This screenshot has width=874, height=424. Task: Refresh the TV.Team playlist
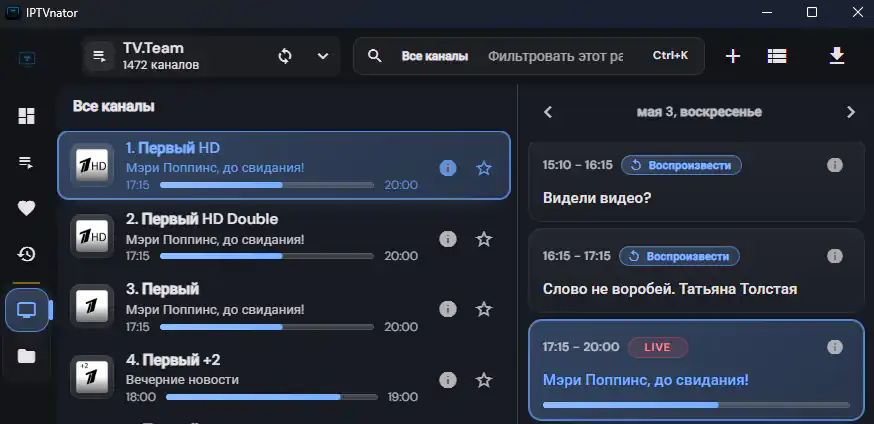tap(285, 56)
